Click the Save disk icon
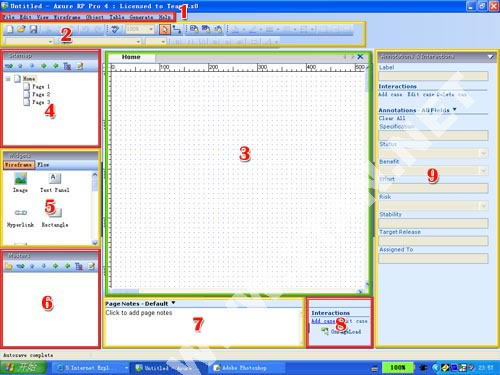The width and height of the screenshot is (500, 375). tap(33, 29)
